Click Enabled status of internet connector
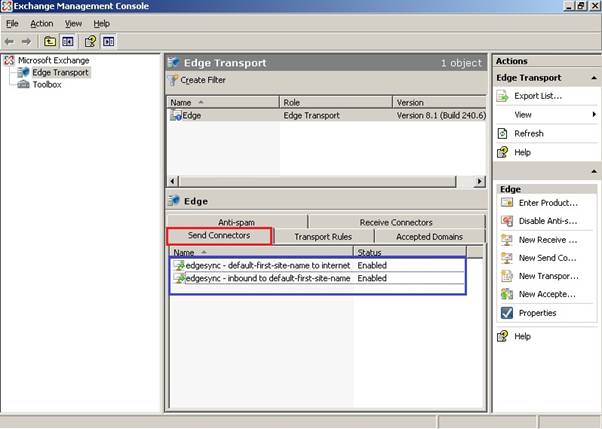602x429 pixels. pyautogui.click(x=372, y=265)
